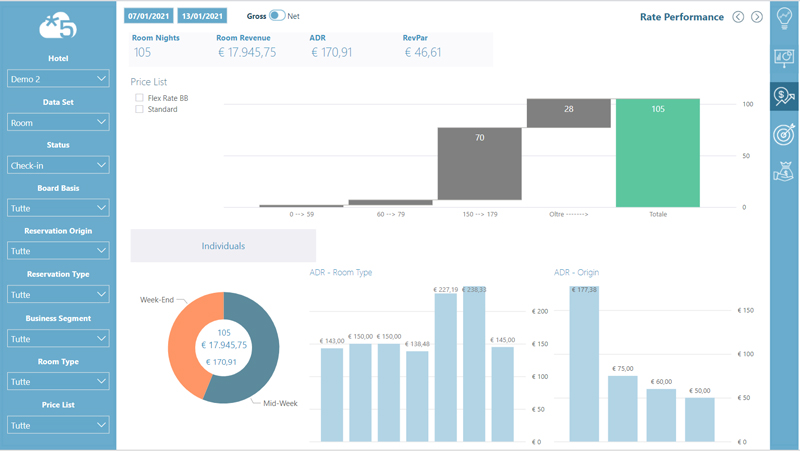Check the Standard price list box
Screen dimensions: 800x451
tap(139, 109)
